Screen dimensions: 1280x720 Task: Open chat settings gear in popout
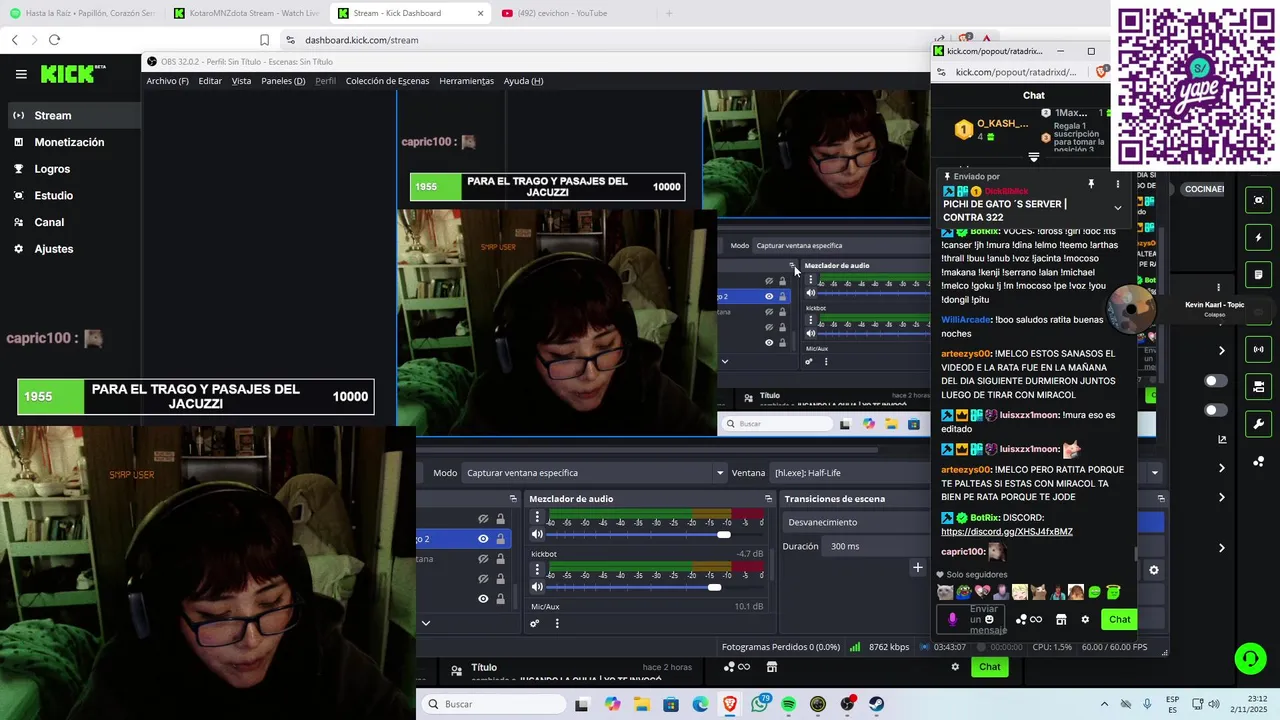click(x=1085, y=620)
